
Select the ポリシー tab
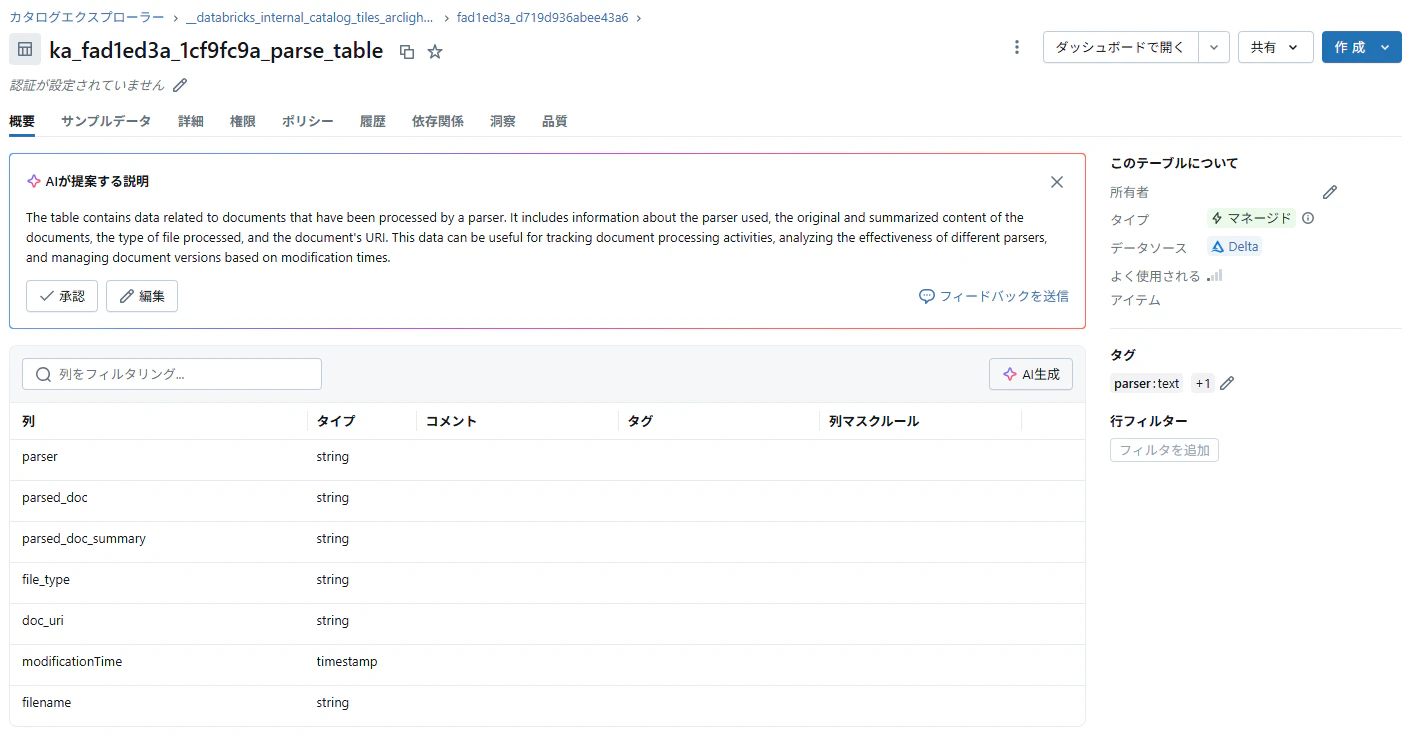308,121
